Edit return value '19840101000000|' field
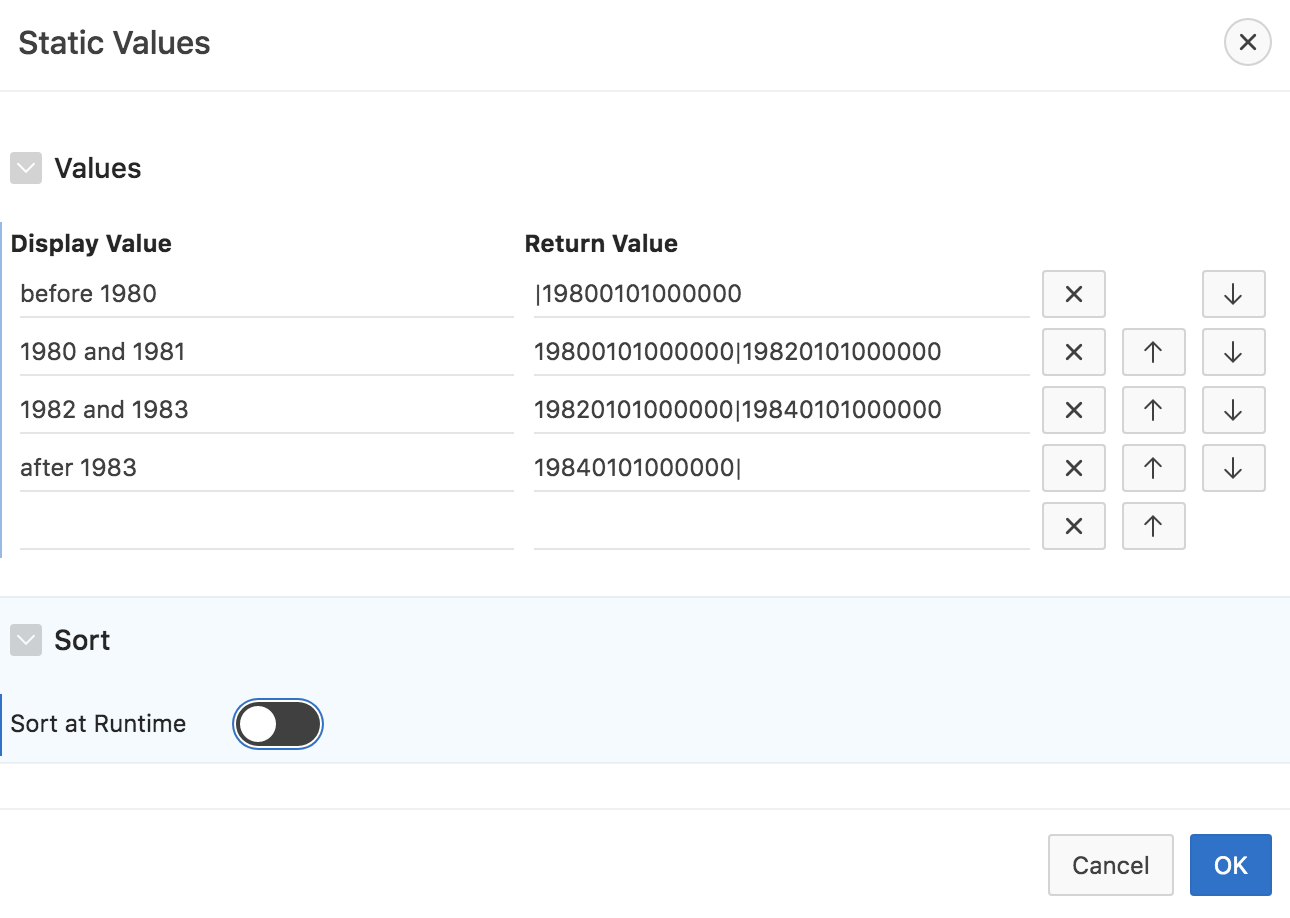Screen dimensions: 1290x918 (780, 468)
